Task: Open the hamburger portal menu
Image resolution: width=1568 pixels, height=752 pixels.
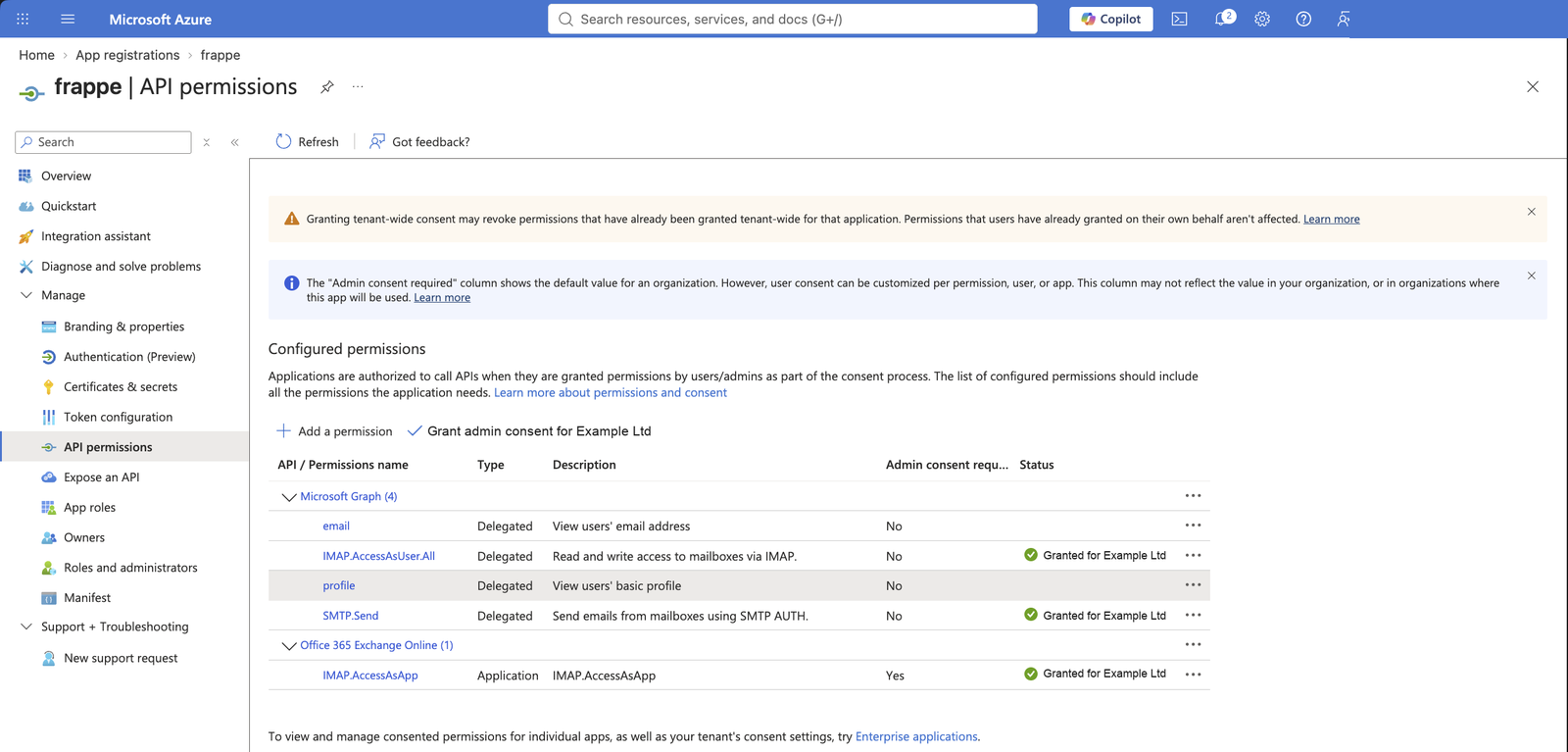Action: coord(68,19)
